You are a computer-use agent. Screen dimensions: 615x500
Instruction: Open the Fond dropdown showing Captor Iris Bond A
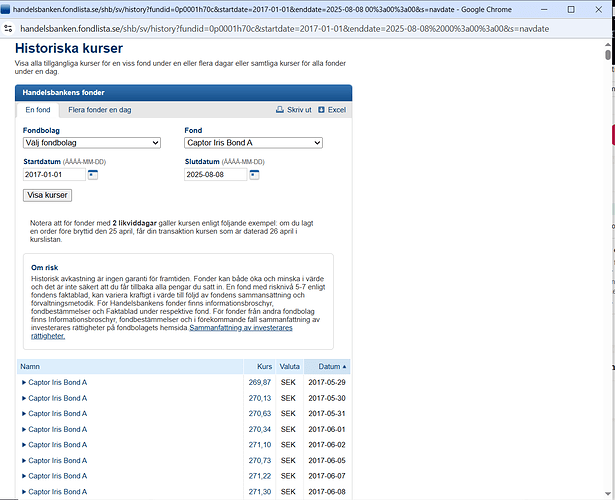point(253,143)
